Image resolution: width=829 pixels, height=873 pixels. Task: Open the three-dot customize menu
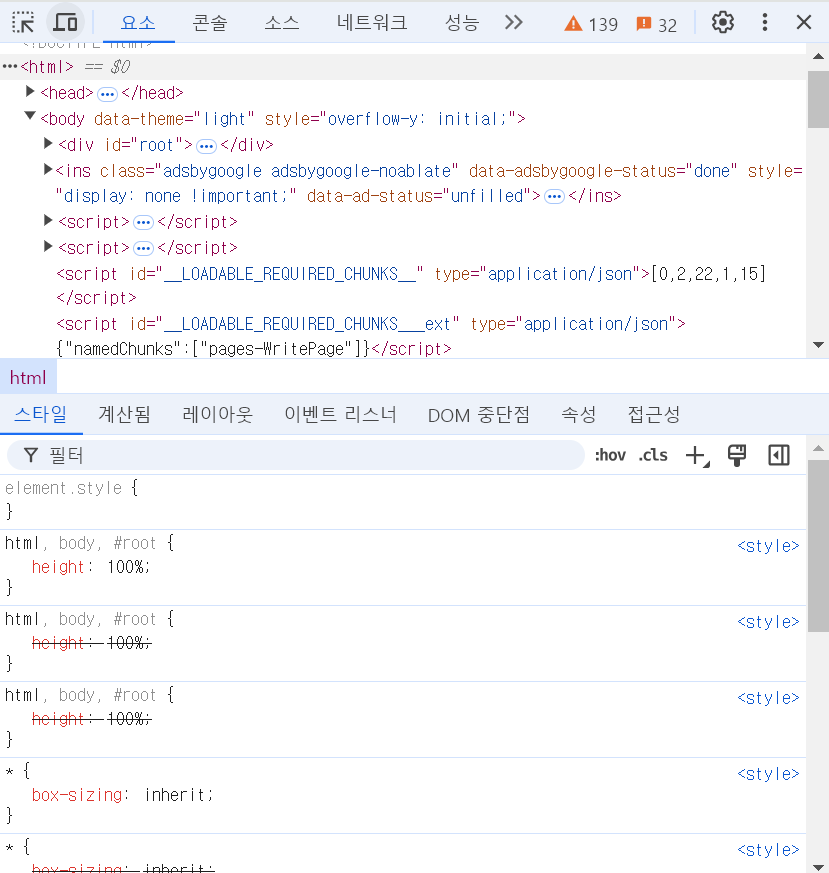pyautogui.click(x=765, y=23)
